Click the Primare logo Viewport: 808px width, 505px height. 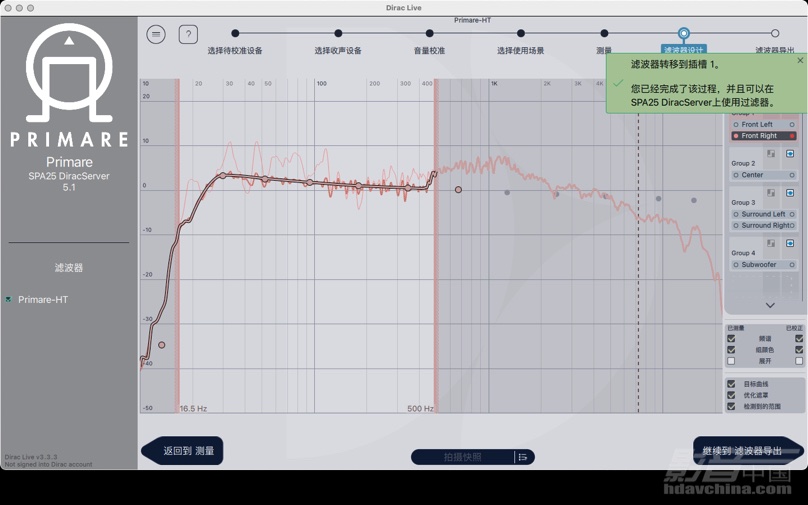tap(69, 85)
